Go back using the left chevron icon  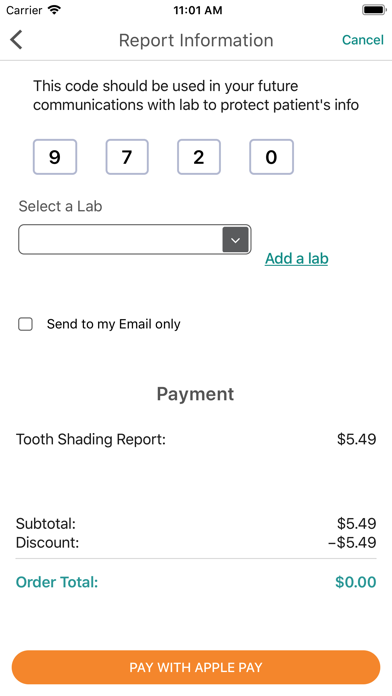point(16,40)
